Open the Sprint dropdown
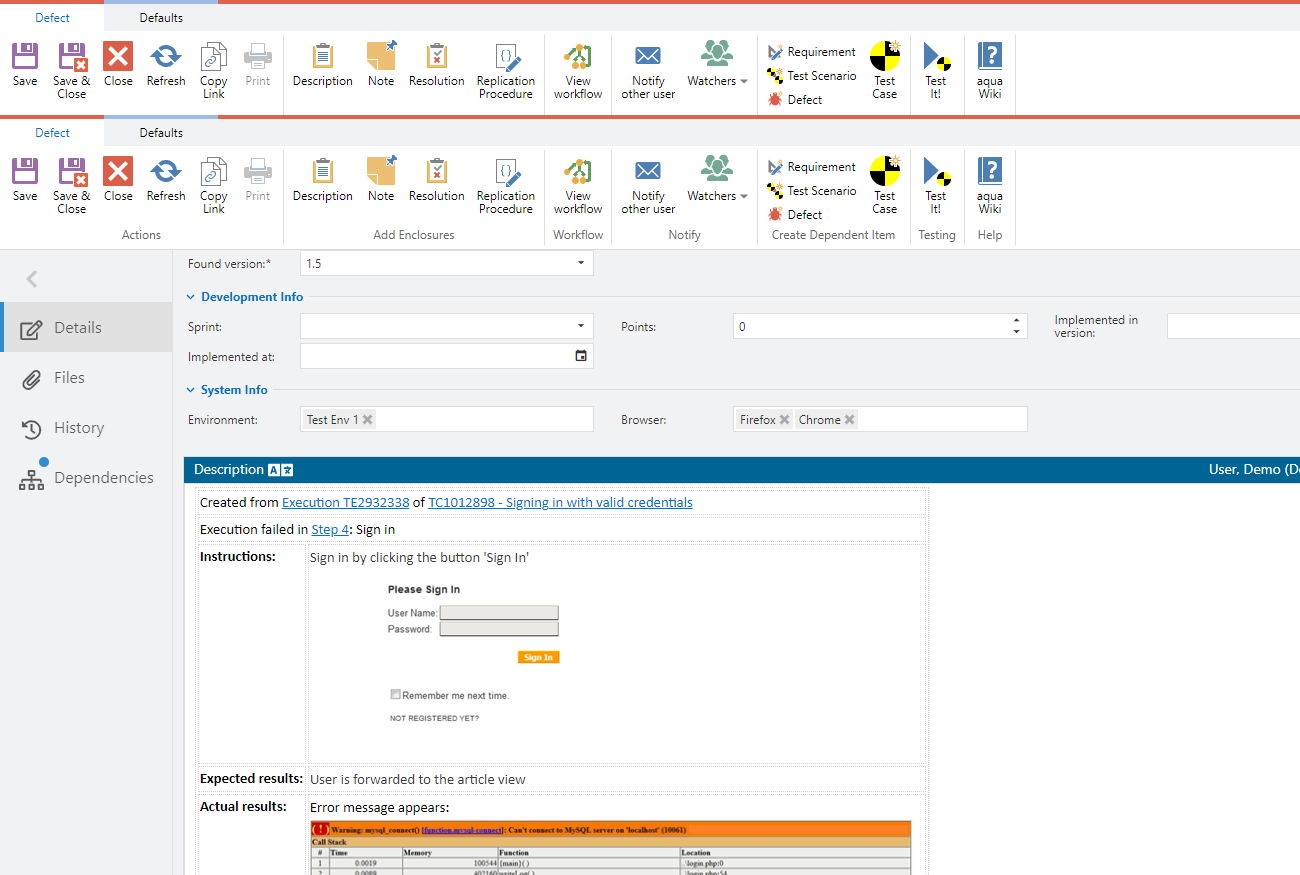 (x=581, y=326)
